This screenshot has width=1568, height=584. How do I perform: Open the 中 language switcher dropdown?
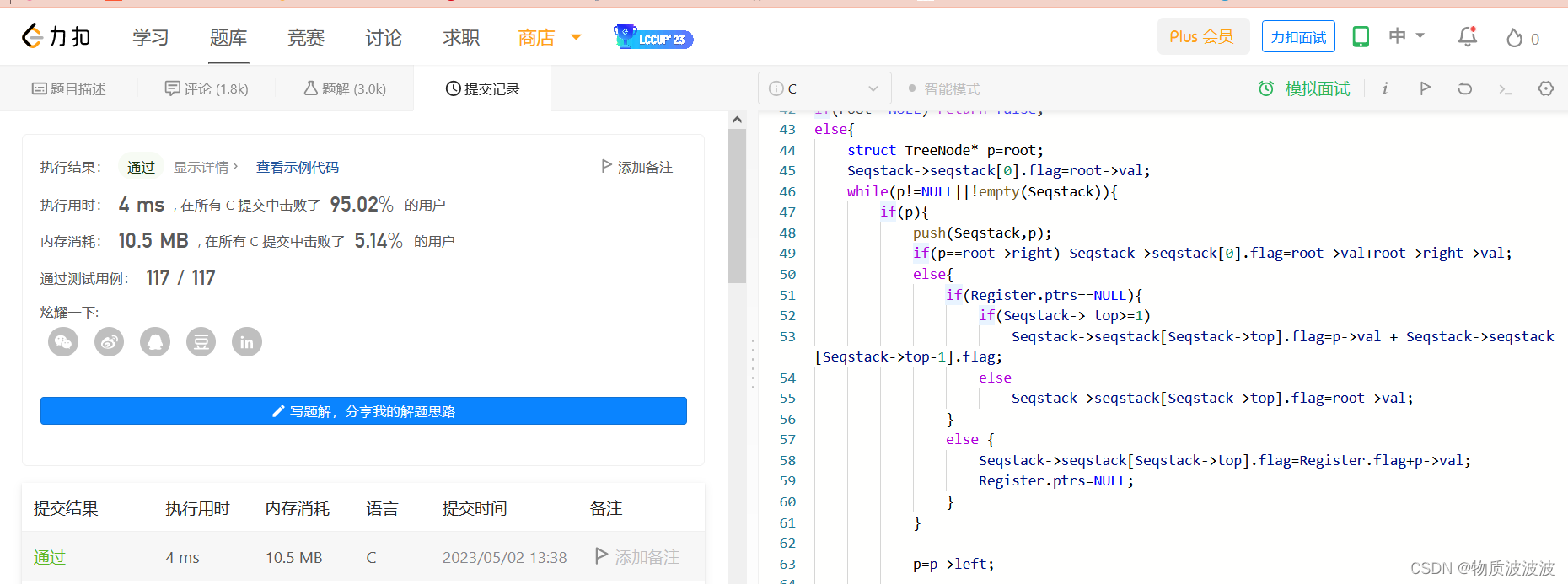point(1406,36)
